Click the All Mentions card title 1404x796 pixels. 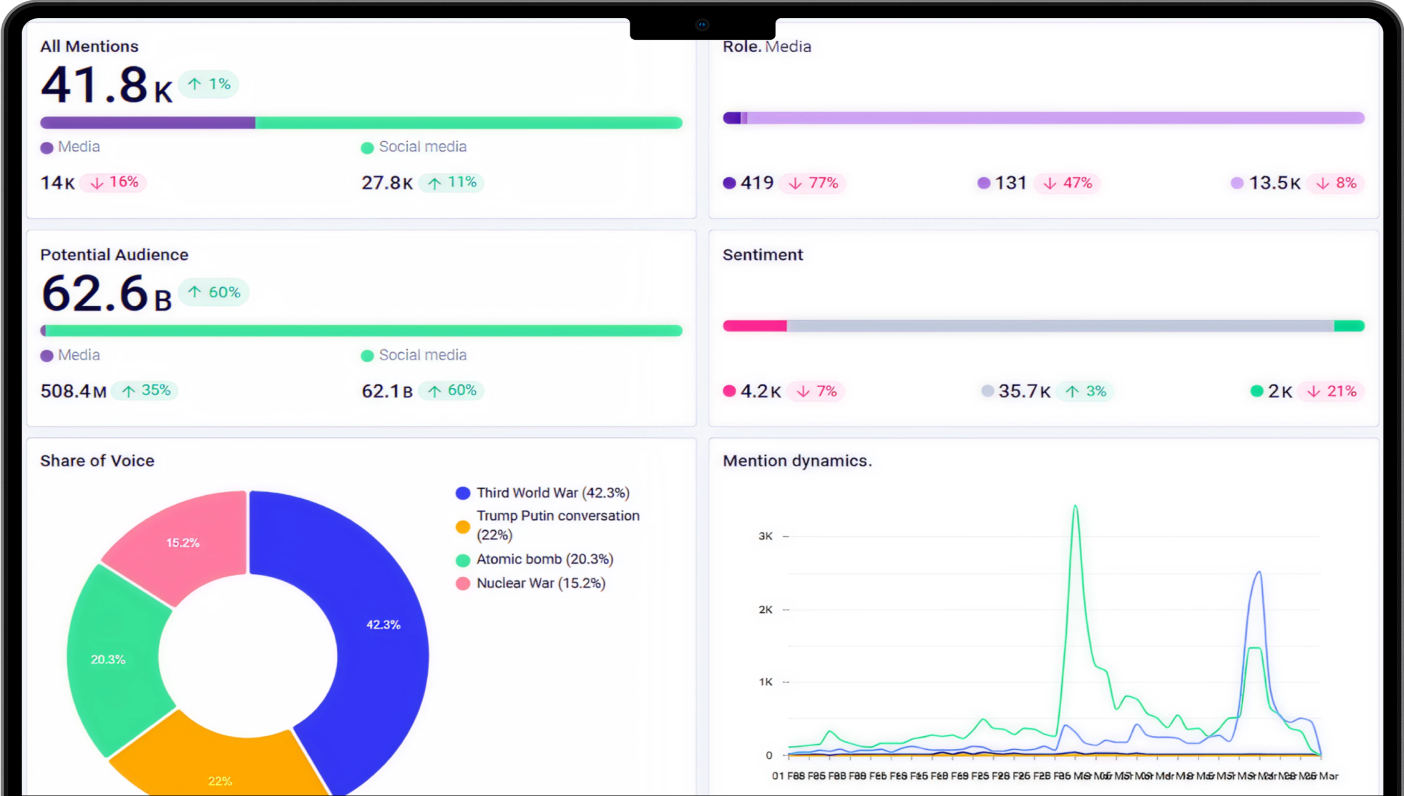(89, 46)
